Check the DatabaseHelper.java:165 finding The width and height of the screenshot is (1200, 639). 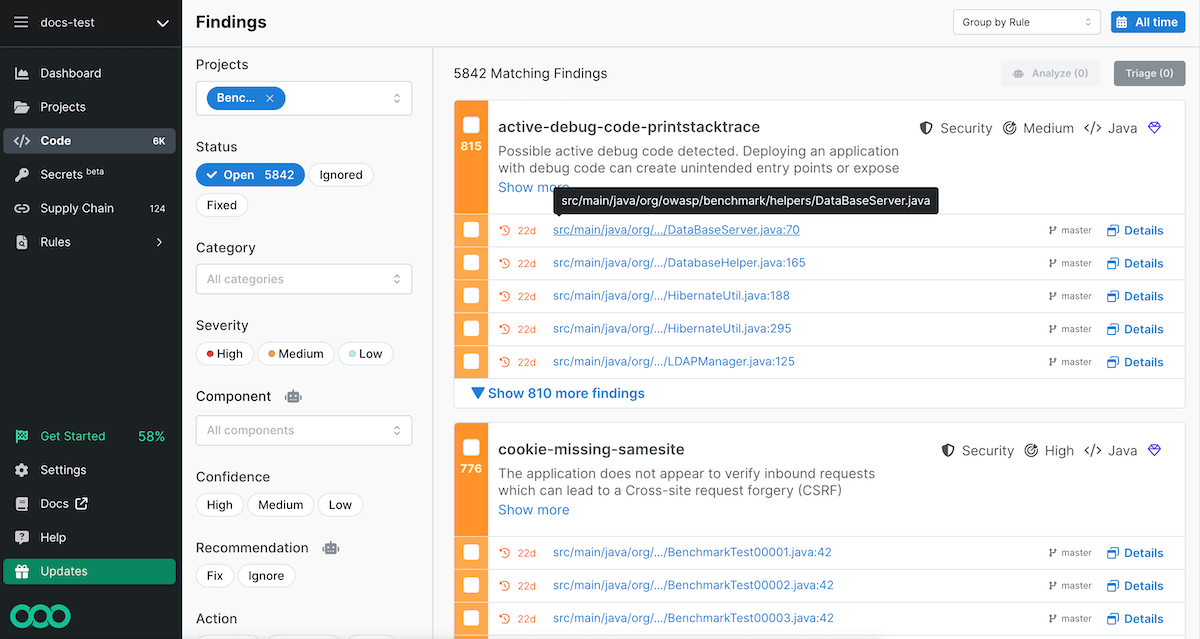471,263
